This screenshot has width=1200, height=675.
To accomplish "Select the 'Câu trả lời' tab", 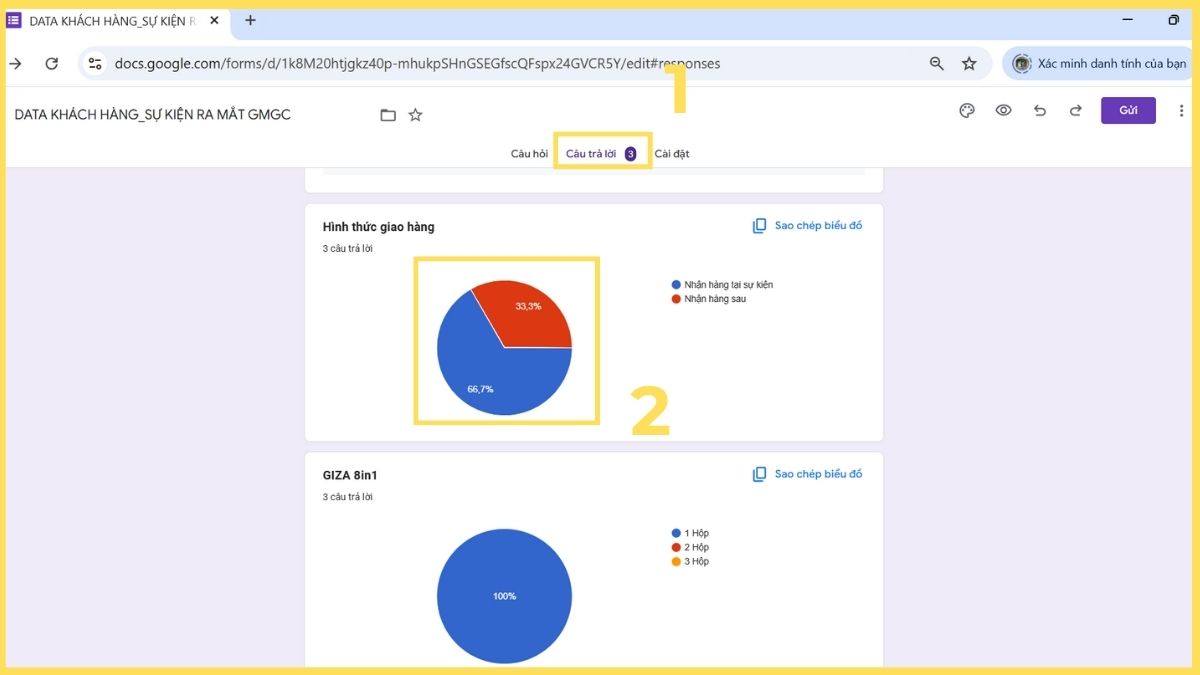I will [x=593, y=153].
